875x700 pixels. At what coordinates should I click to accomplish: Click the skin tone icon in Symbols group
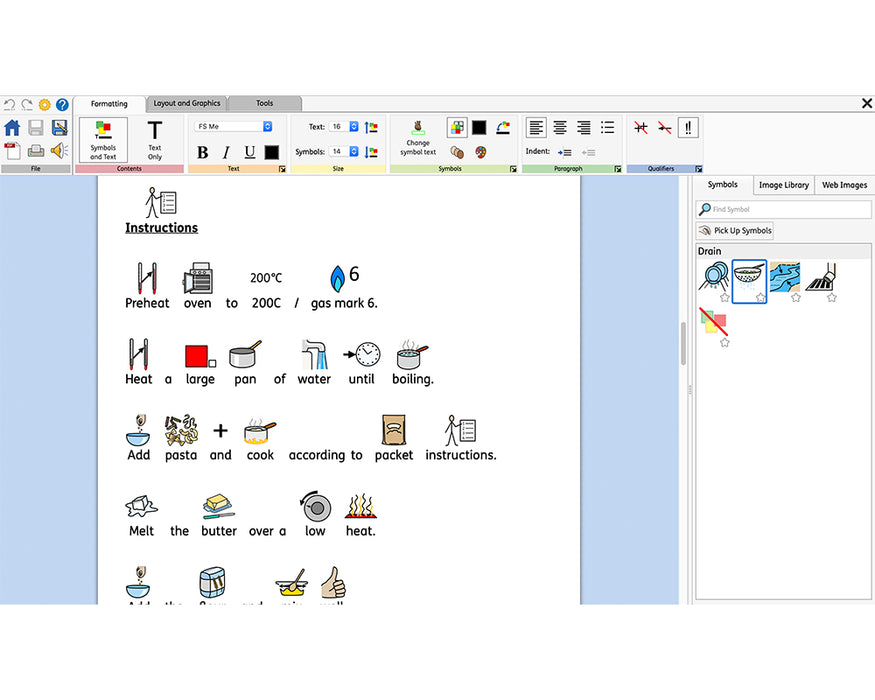(457, 152)
